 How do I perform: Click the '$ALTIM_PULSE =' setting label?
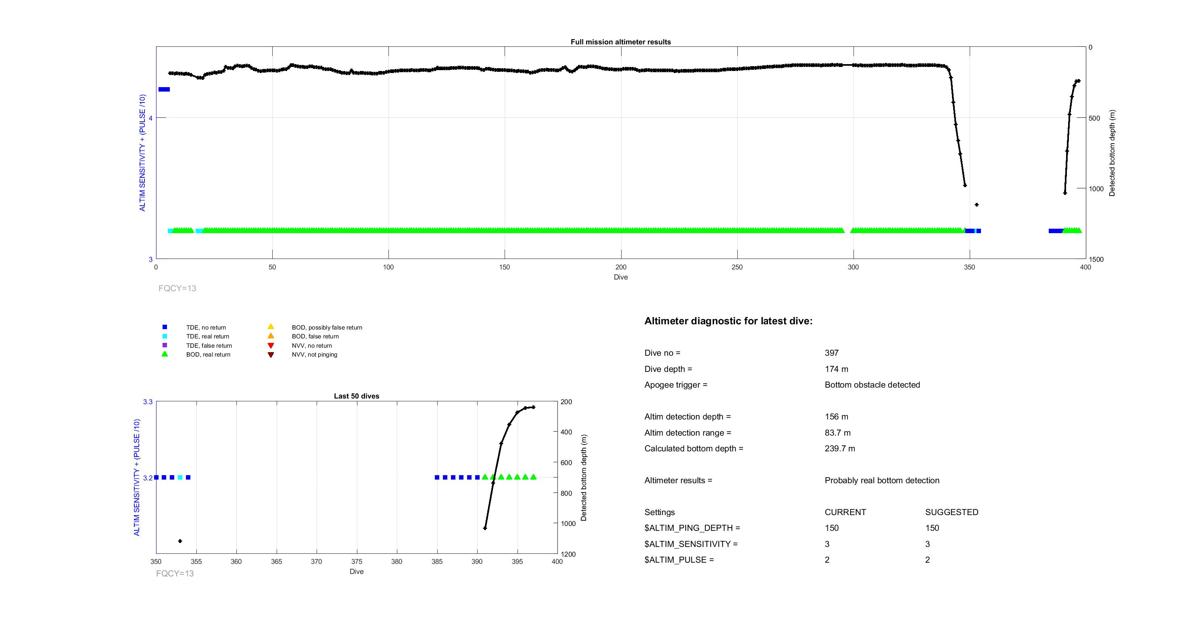(680, 561)
